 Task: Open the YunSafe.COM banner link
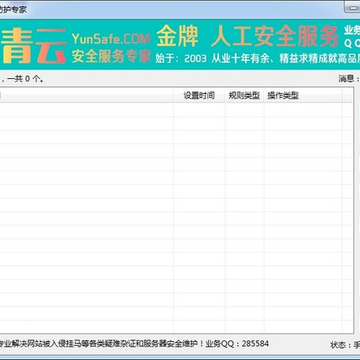(111, 39)
